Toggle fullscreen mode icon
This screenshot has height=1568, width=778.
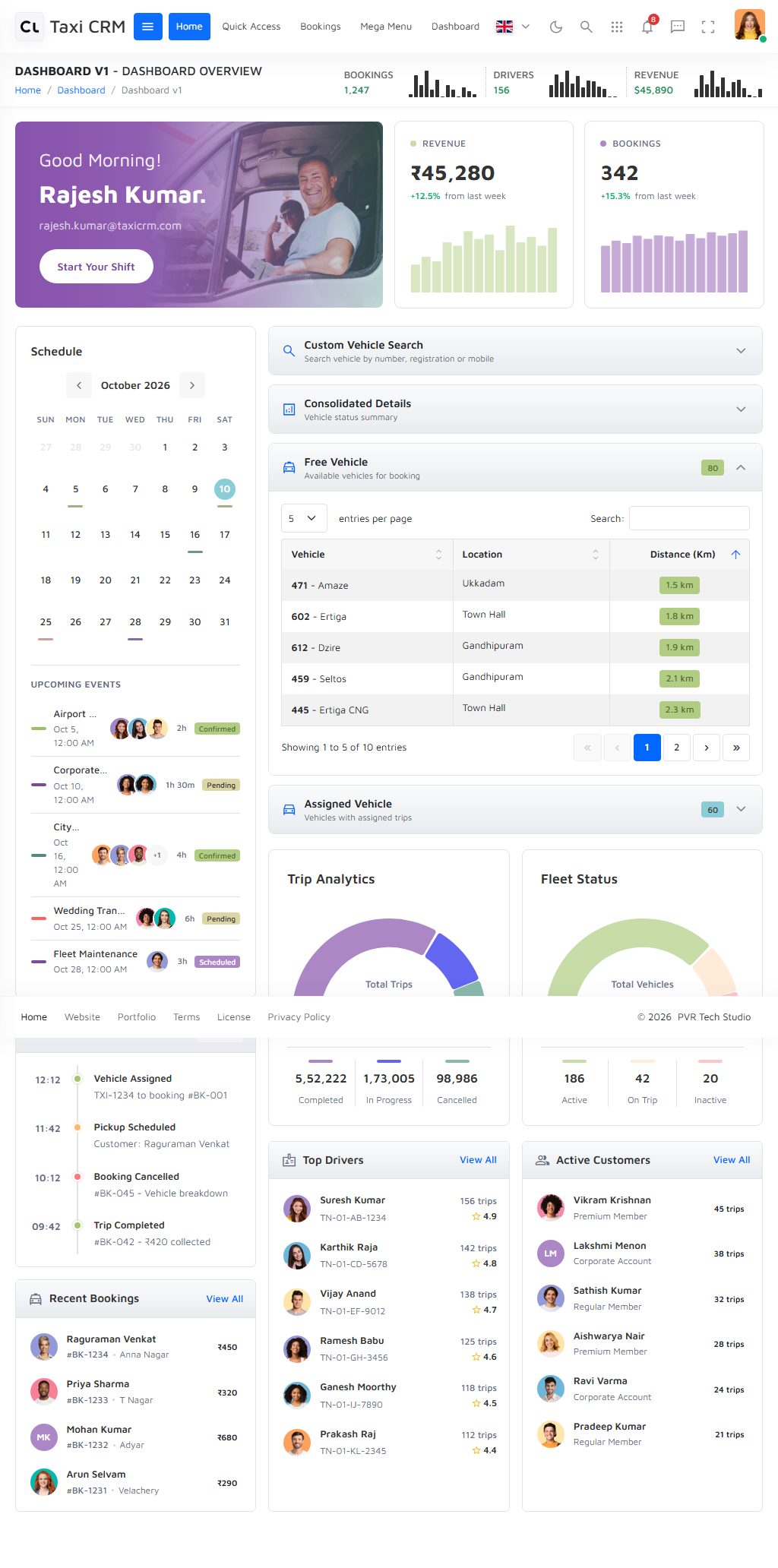708,27
